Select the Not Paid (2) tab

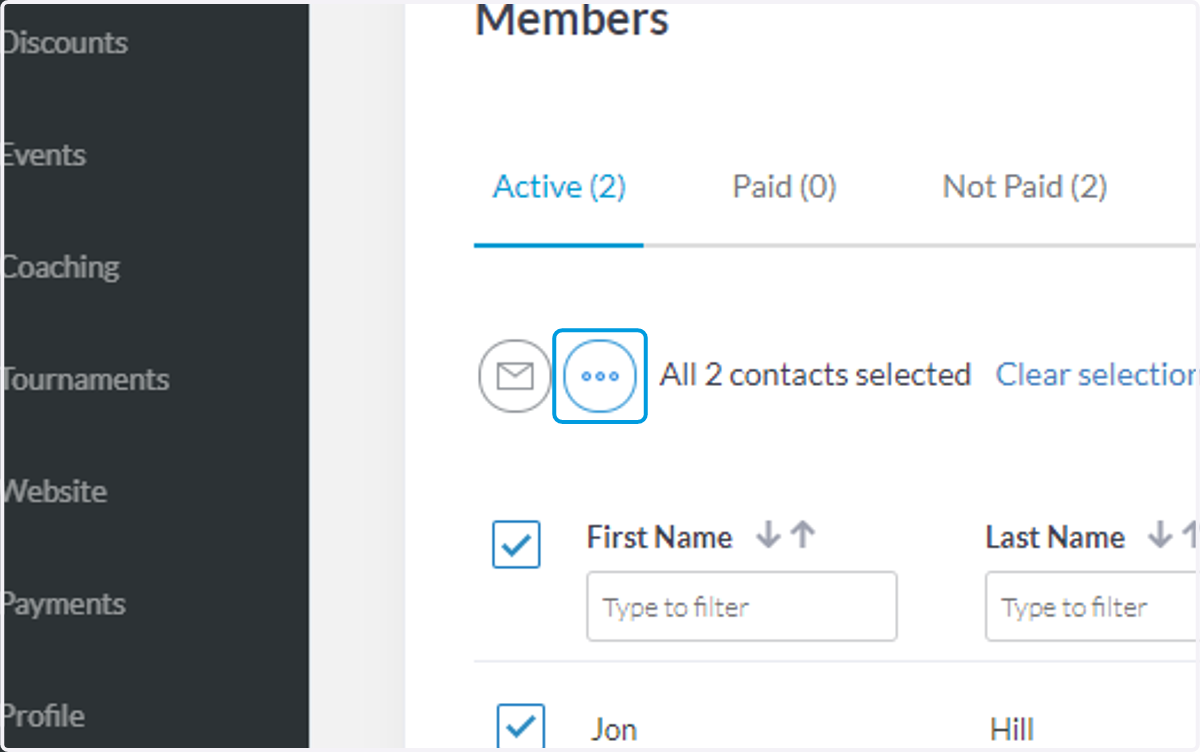coord(1024,187)
